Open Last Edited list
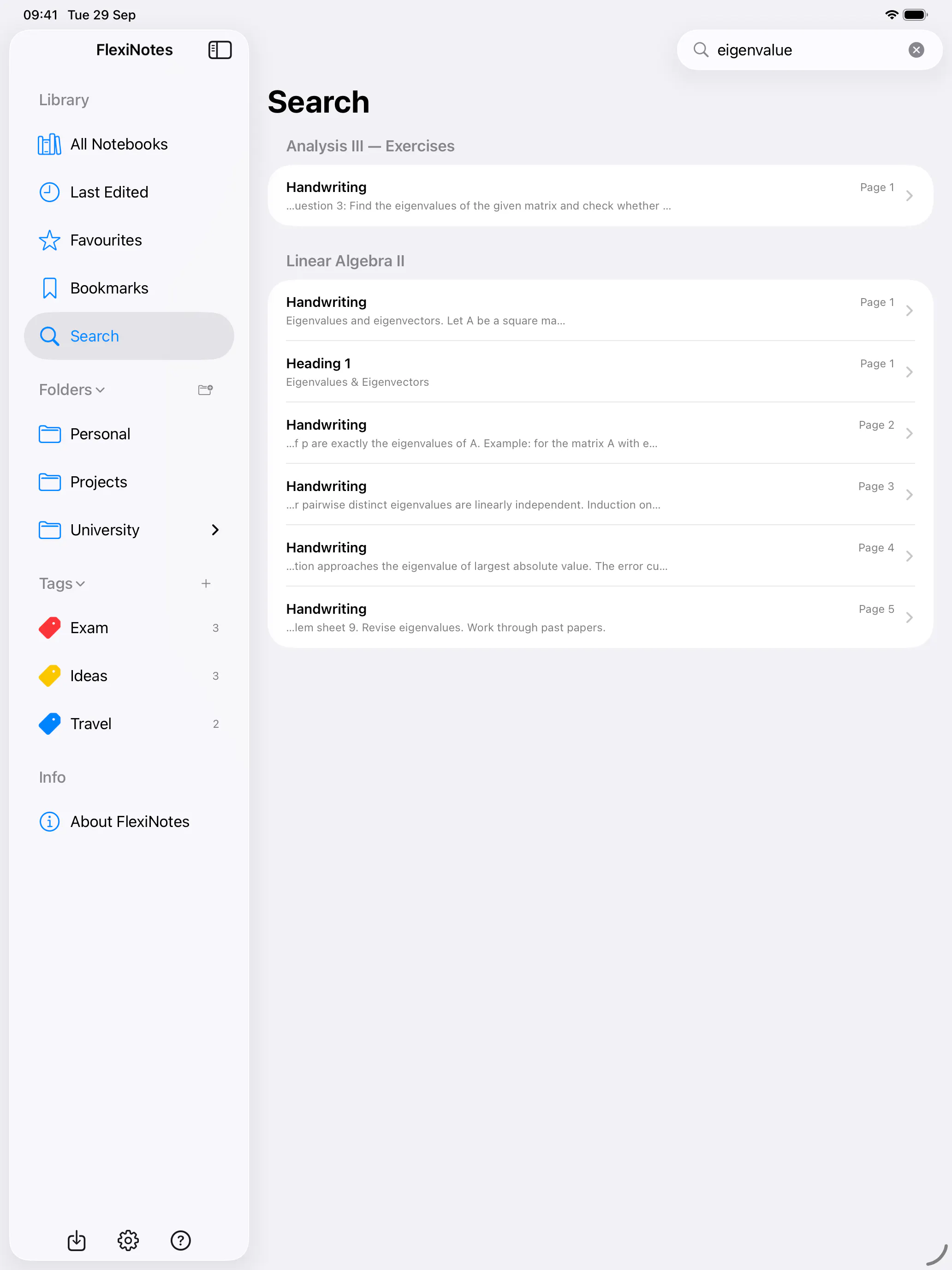 [129, 192]
